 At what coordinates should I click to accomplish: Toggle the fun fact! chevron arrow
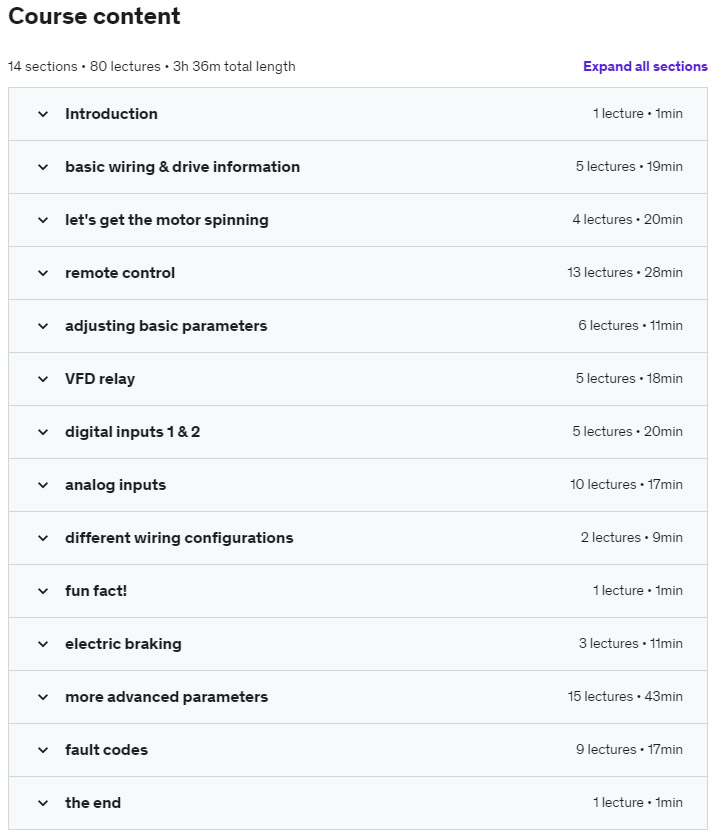[x=43, y=591]
